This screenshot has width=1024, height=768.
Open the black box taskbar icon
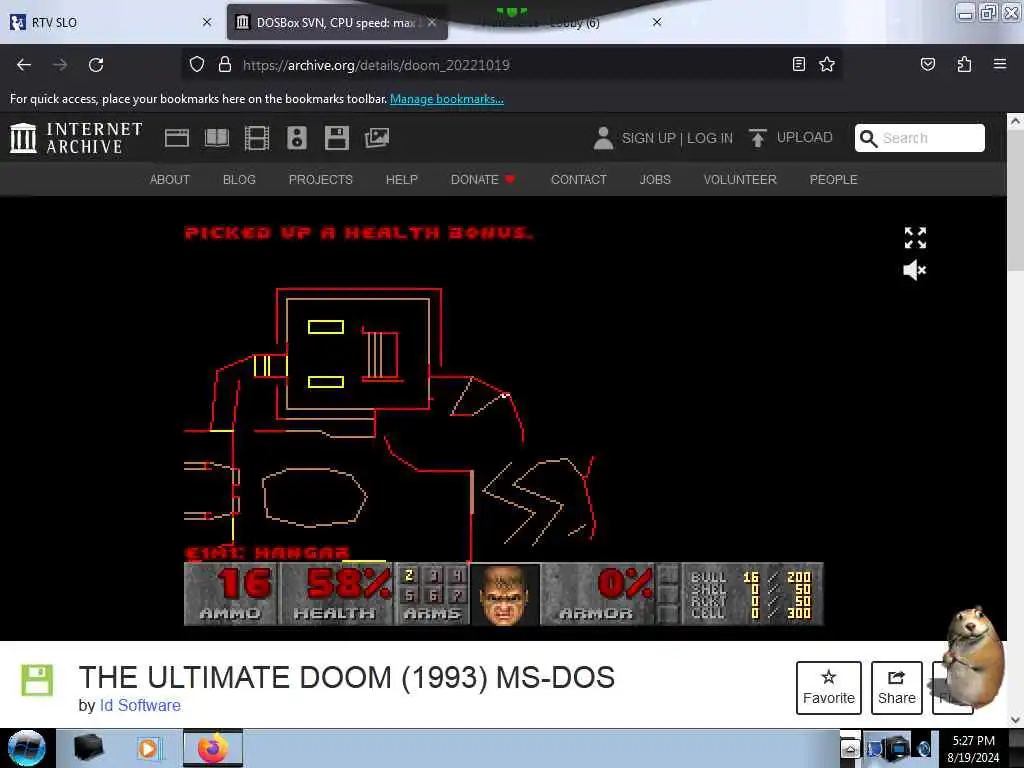pos(89,748)
